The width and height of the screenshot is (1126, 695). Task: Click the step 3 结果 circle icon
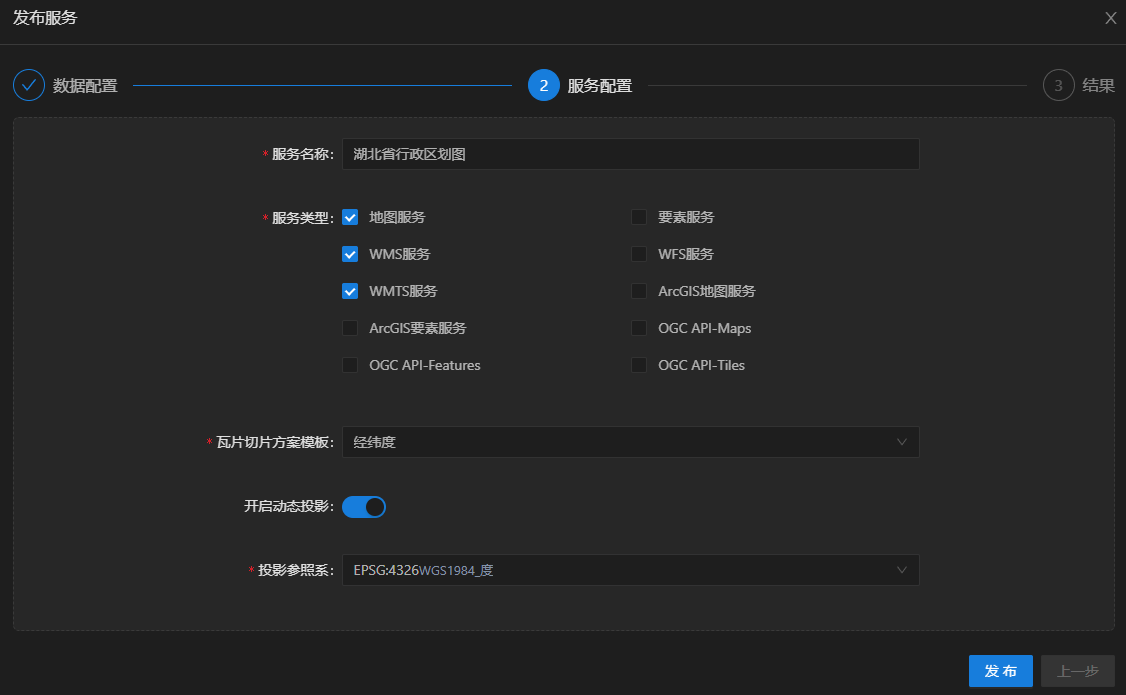1058,85
